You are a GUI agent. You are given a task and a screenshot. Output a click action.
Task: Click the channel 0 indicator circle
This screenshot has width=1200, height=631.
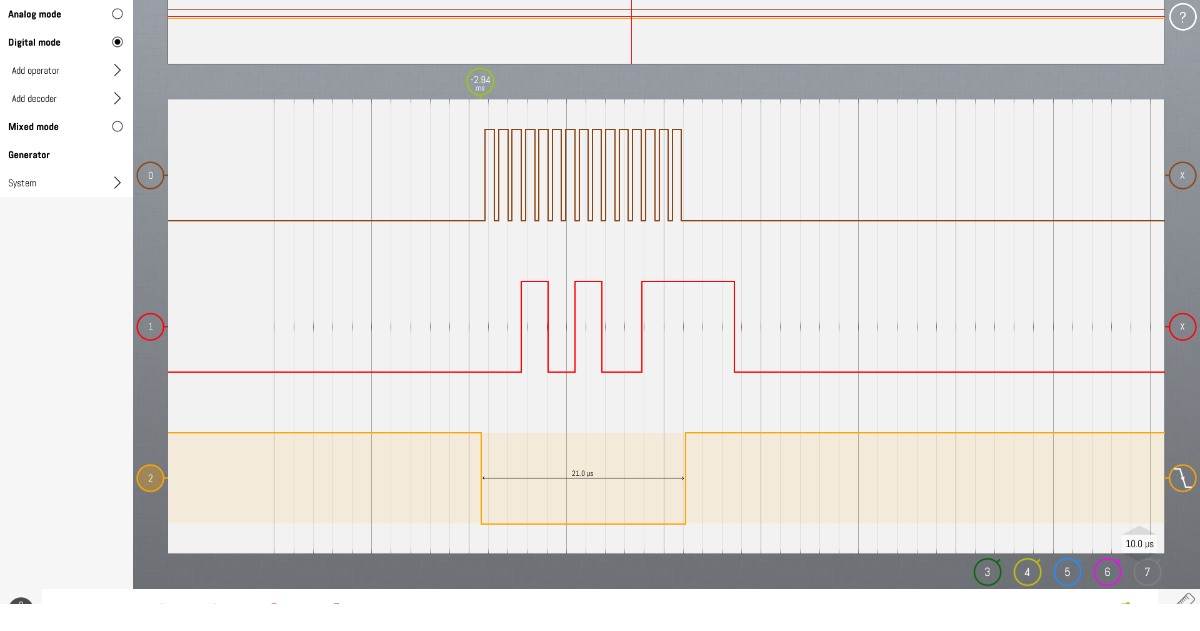pyautogui.click(x=151, y=176)
